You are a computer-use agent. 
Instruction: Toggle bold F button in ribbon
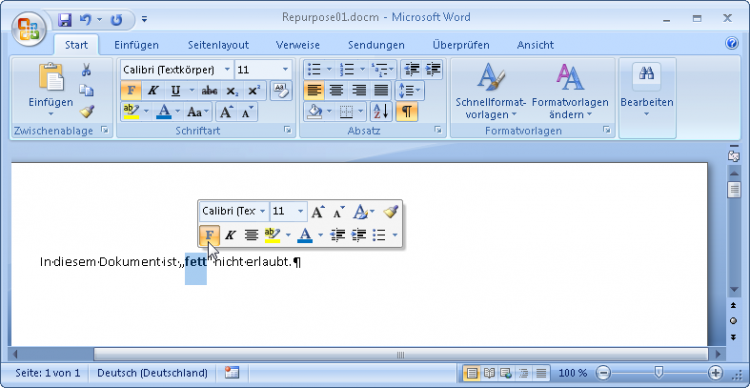click(x=131, y=91)
